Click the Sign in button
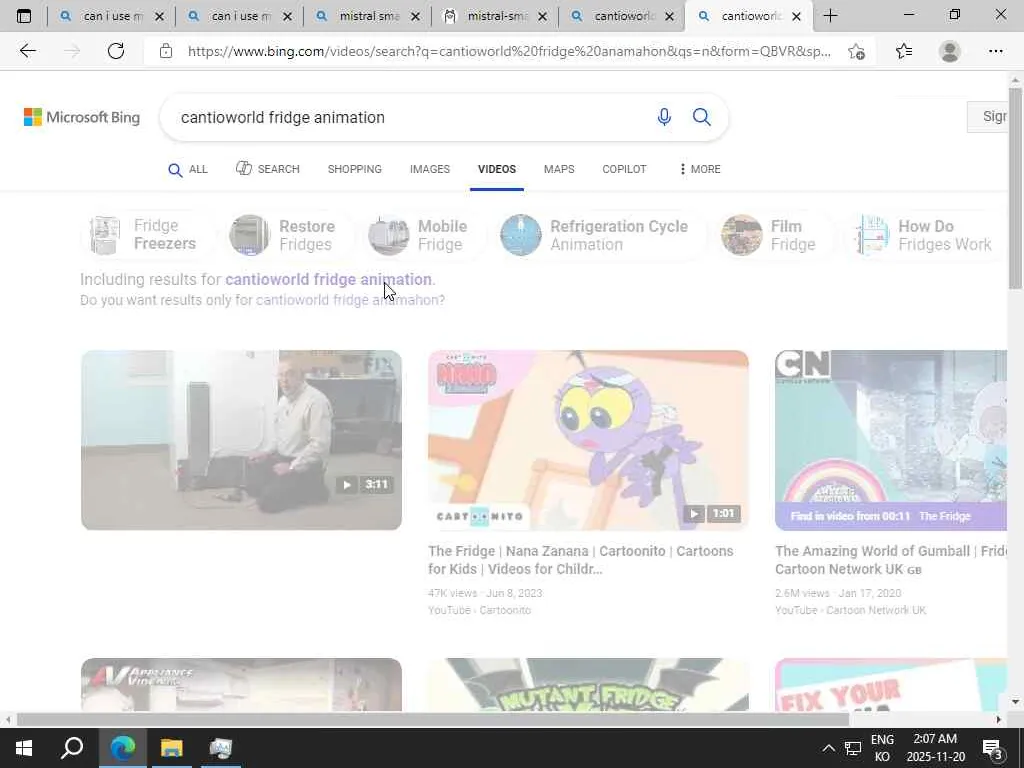 coord(987,117)
